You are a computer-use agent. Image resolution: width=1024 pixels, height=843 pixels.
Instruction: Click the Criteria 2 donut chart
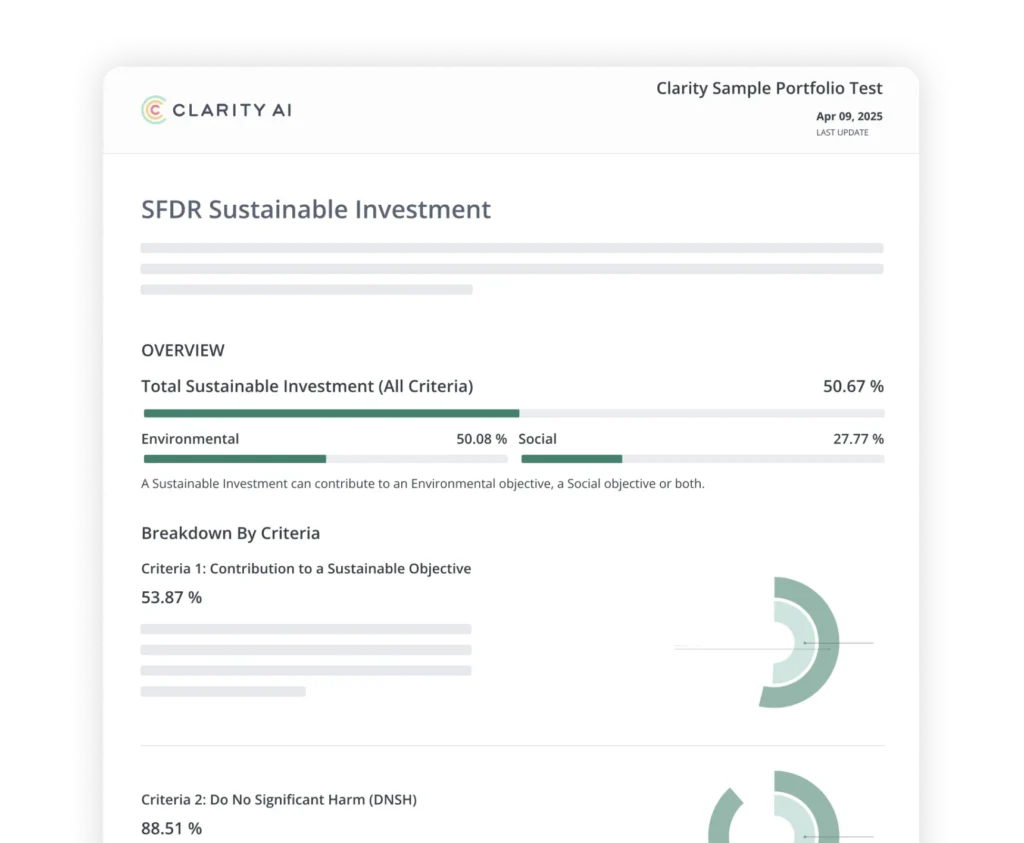tap(774, 807)
